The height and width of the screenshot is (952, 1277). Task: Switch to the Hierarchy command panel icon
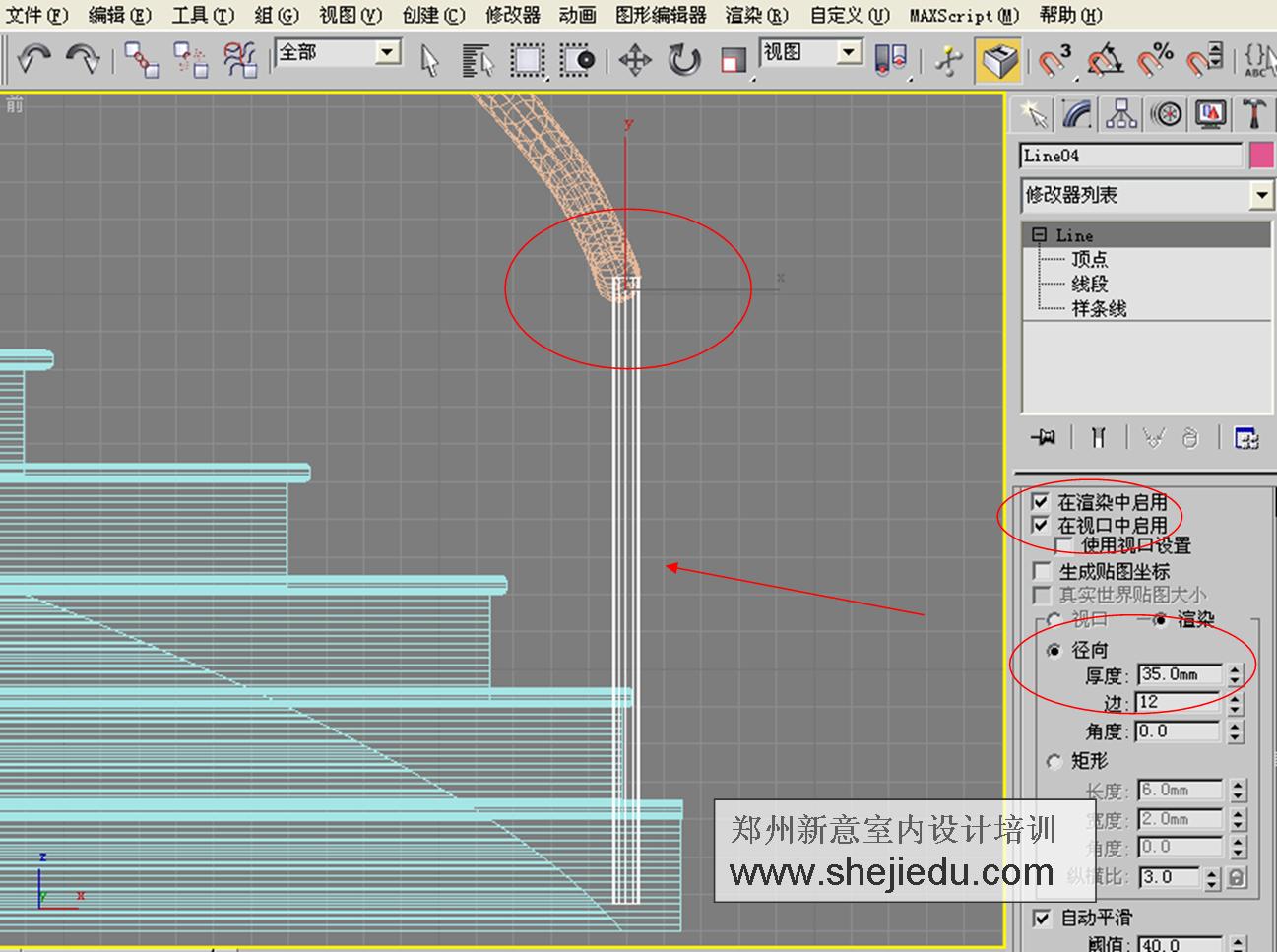(x=1121, y=113)
